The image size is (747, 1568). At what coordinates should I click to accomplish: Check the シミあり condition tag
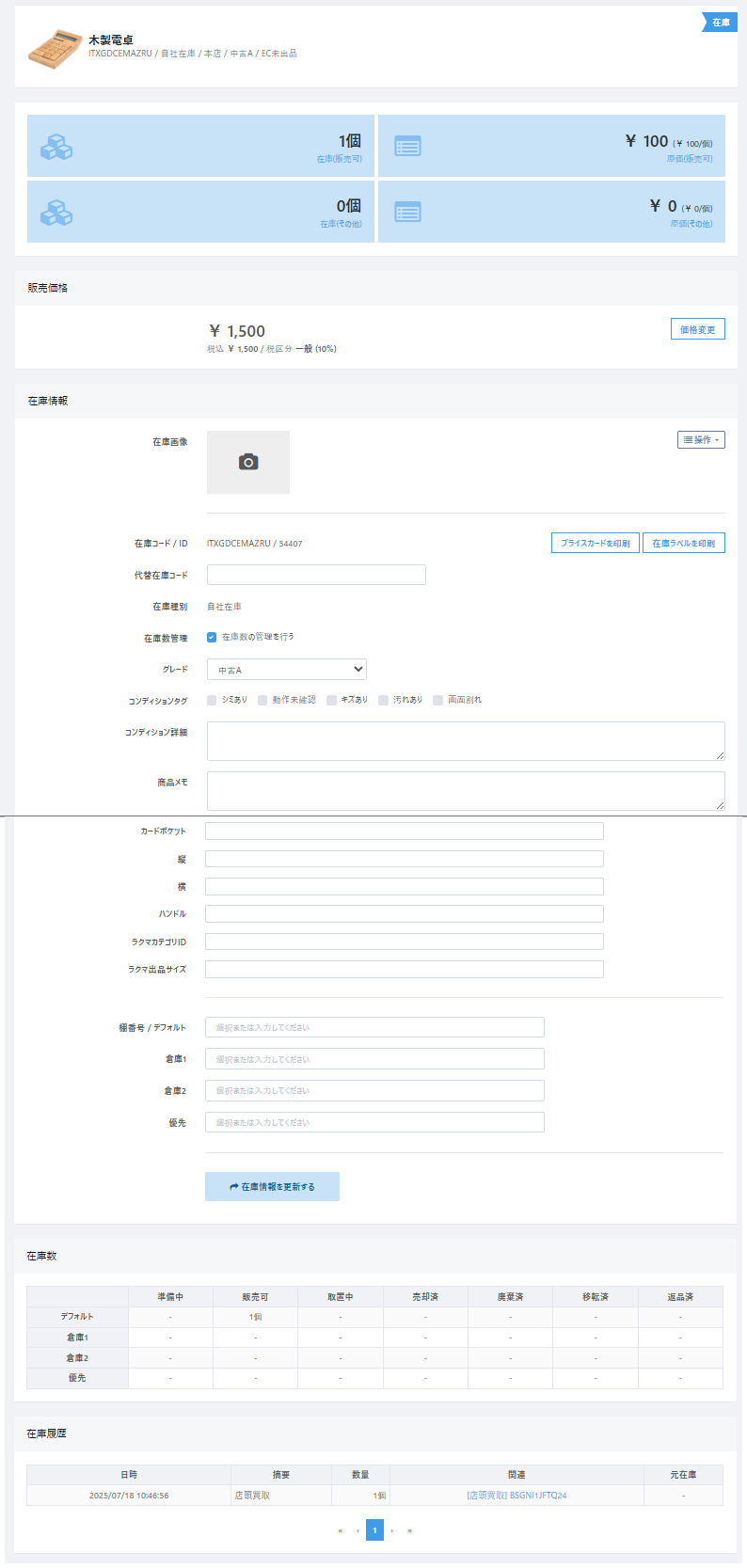click(x=212, y=700)
